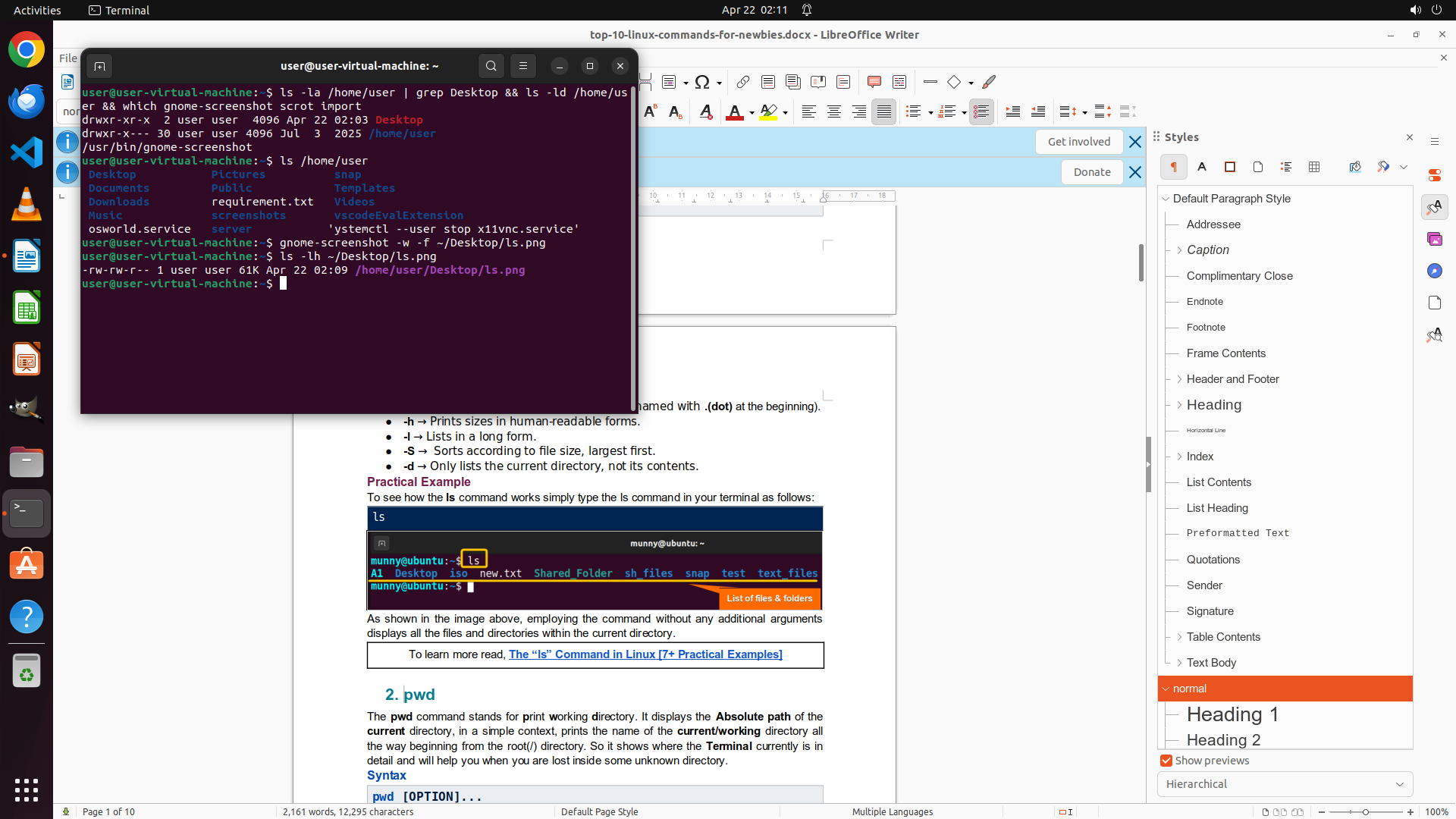Screen dimensions: 1456x819
Task: Open the terminal hamburger menu
Action: tap(523, 66)
